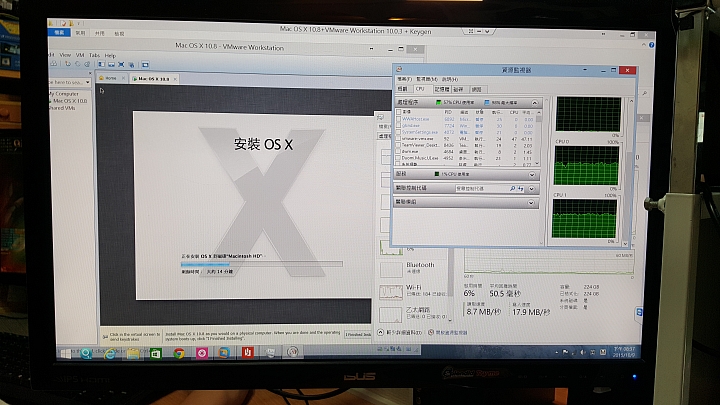
Task: Open the Disk tab in Resource Monitor
Action: point(459,89)
